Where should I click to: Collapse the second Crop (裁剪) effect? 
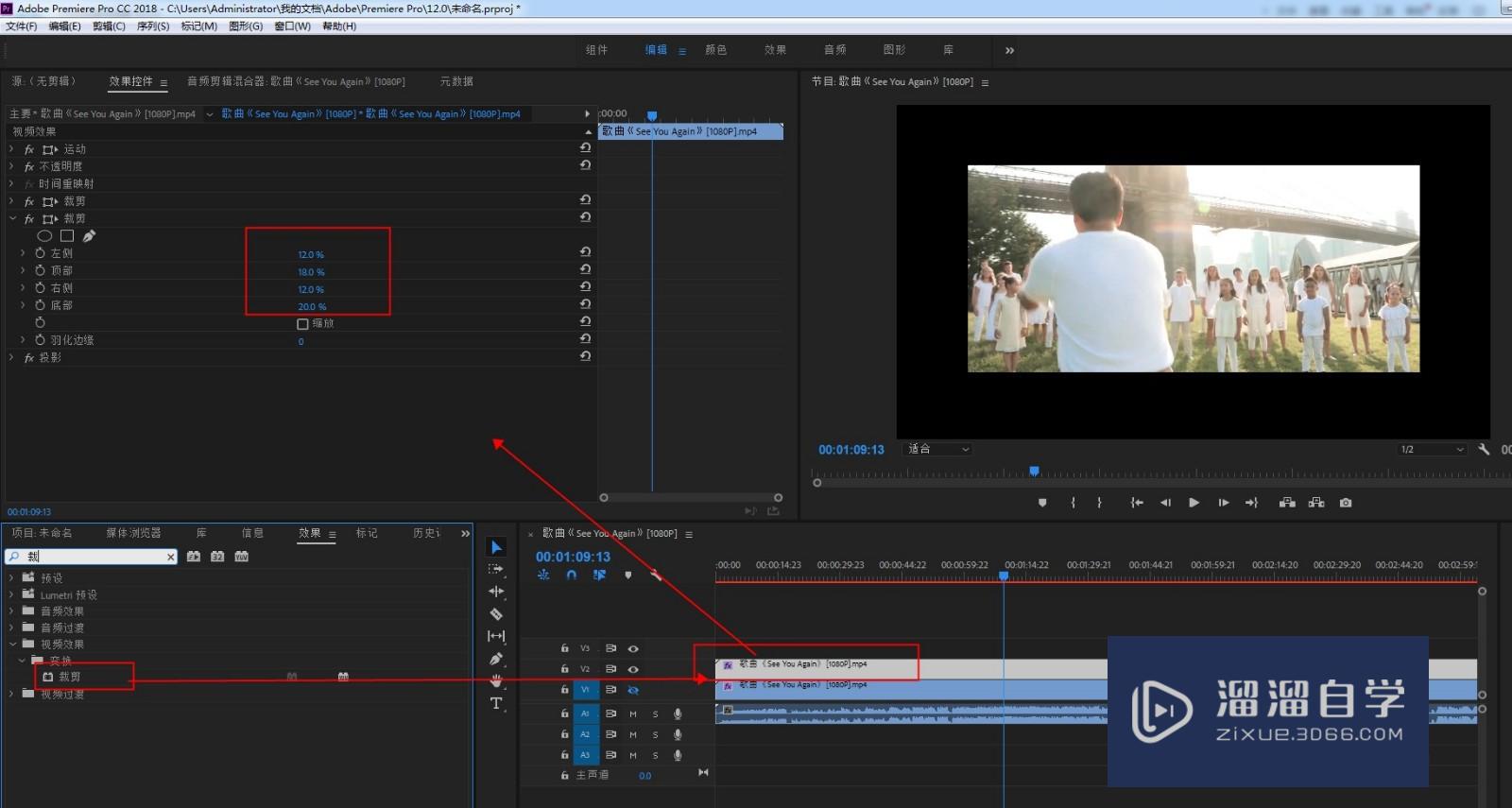tap(12, 218)
